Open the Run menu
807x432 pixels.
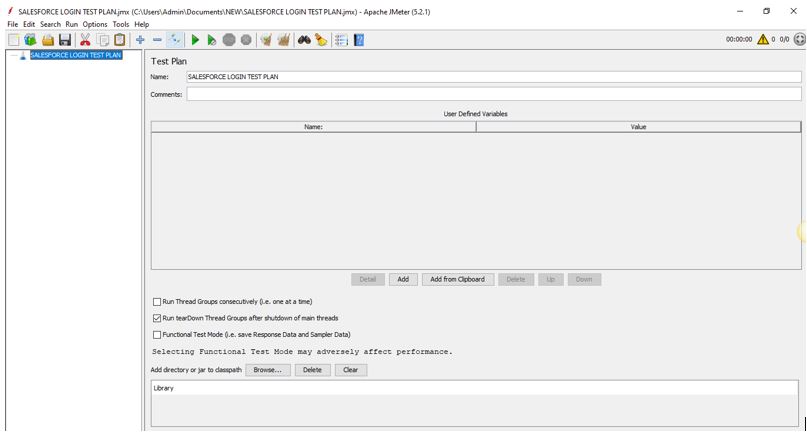tap(72, 24)
